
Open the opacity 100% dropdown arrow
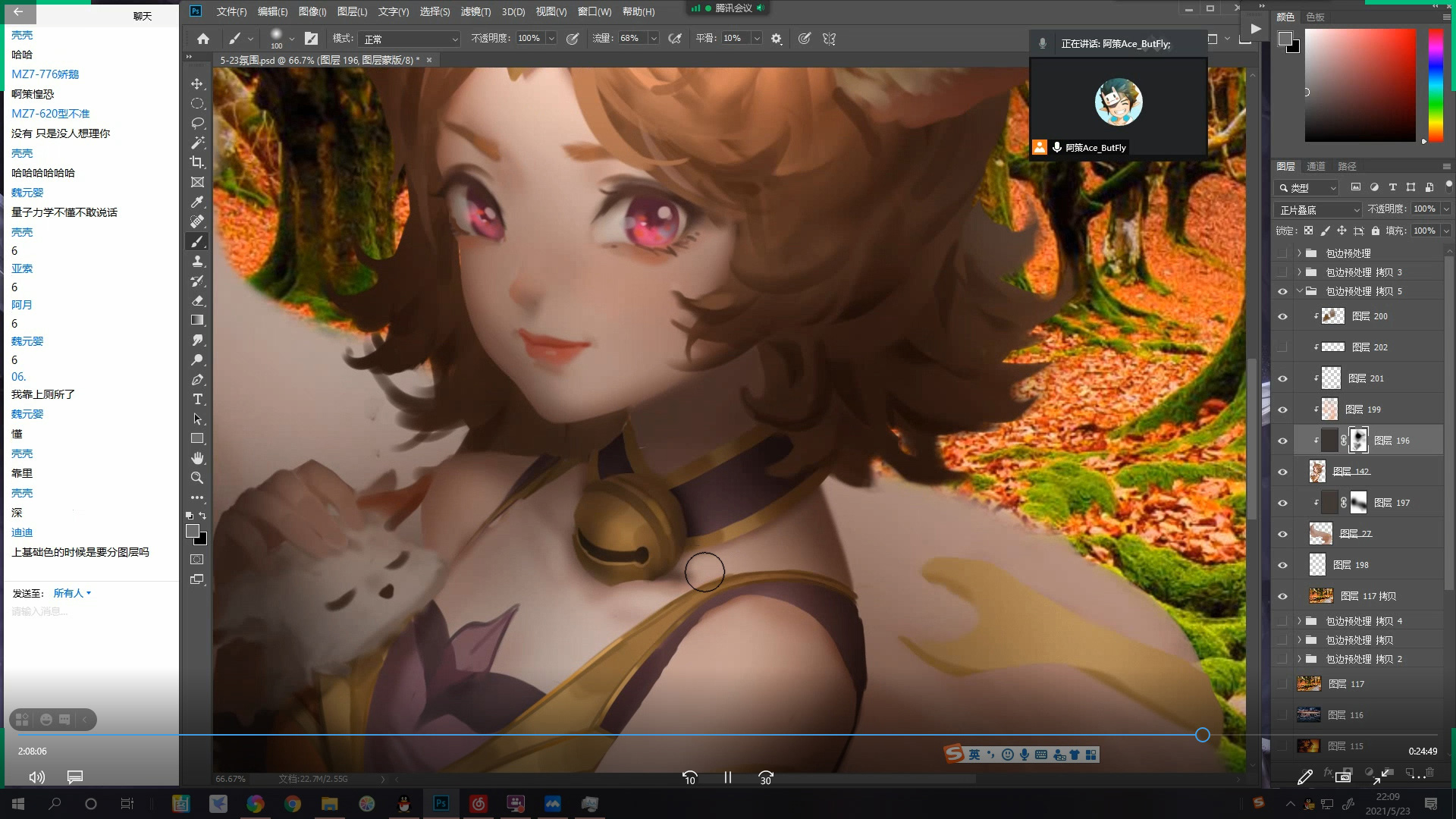point(551,39)
